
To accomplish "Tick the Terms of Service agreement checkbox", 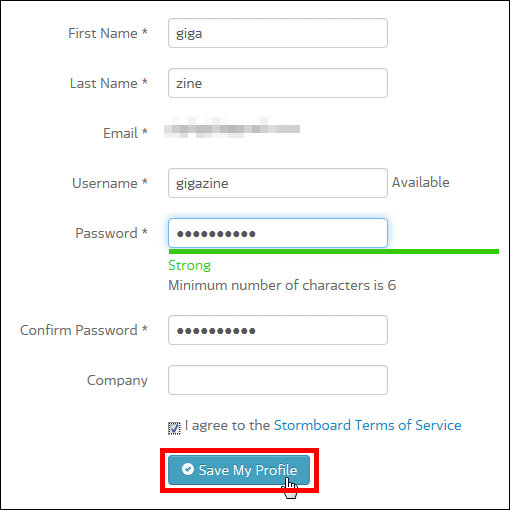I will (x=174, y=428).
